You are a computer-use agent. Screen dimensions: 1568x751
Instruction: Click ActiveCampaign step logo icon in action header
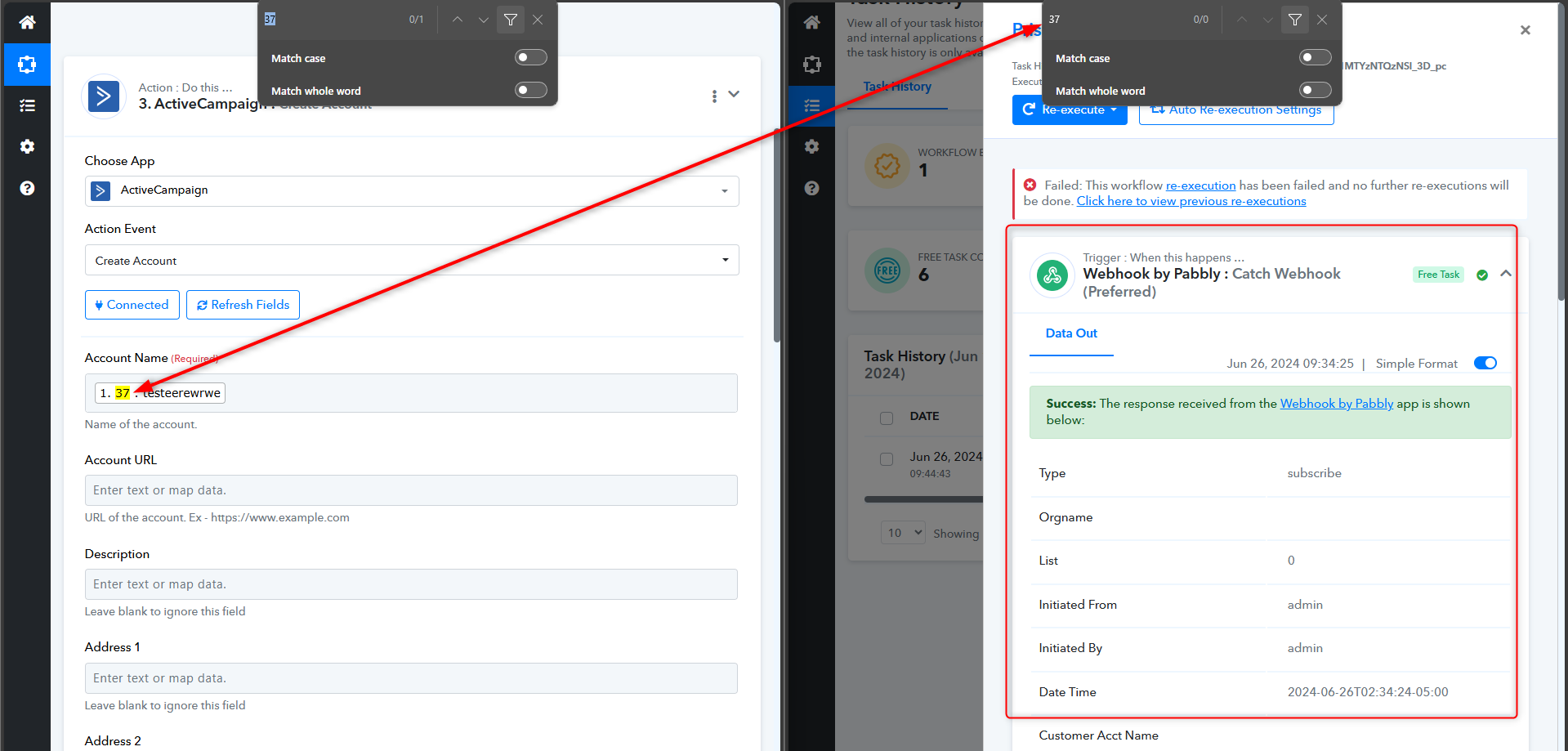(104, 96)
